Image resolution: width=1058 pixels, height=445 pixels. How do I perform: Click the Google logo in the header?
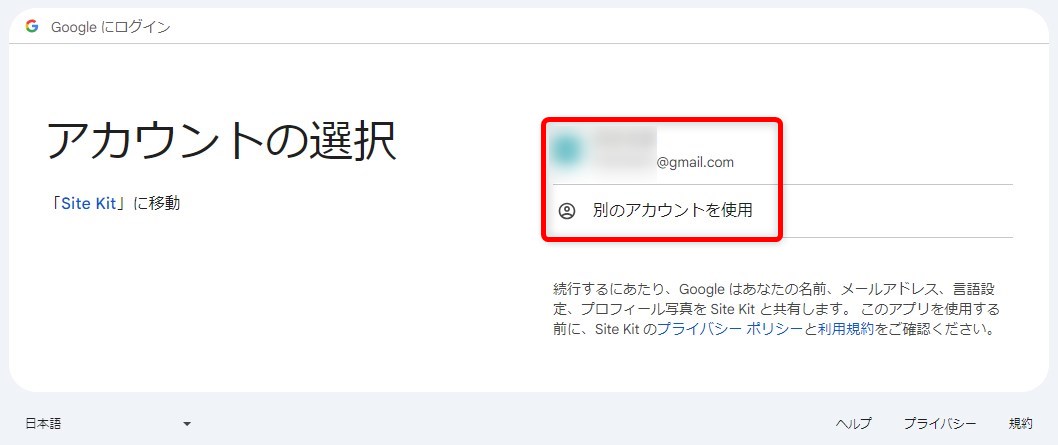[32, 27]
